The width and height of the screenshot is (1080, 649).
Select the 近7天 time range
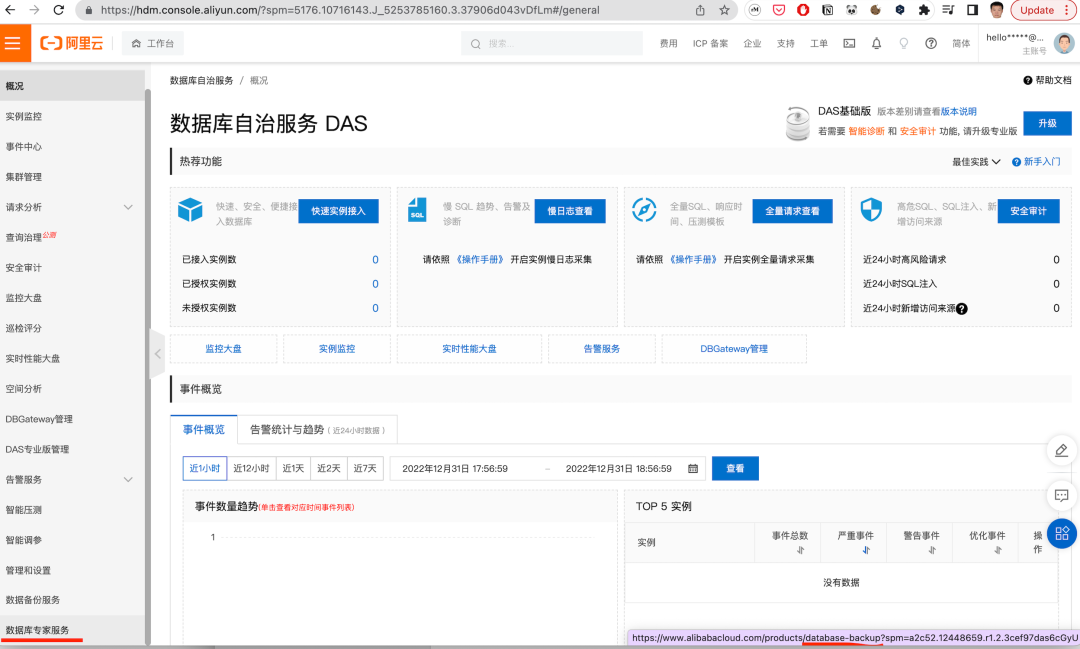[365, 468]
